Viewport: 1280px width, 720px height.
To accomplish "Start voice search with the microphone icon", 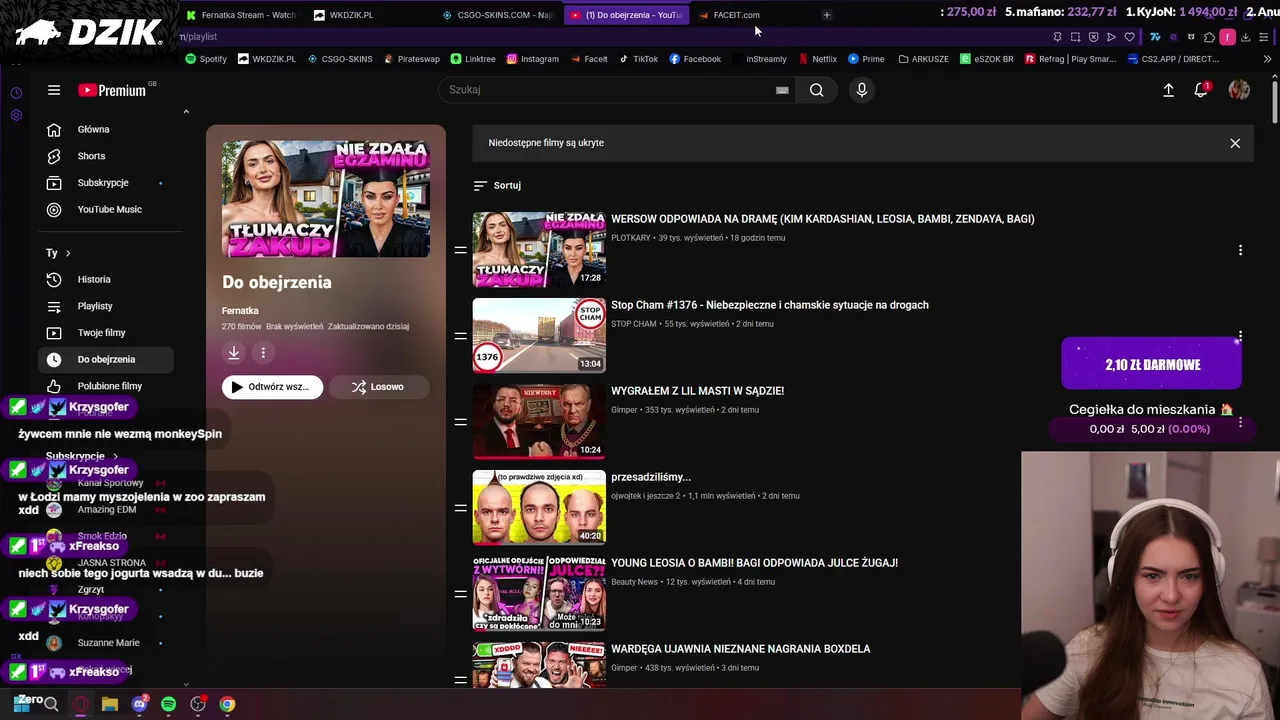I will pos(861,90).
